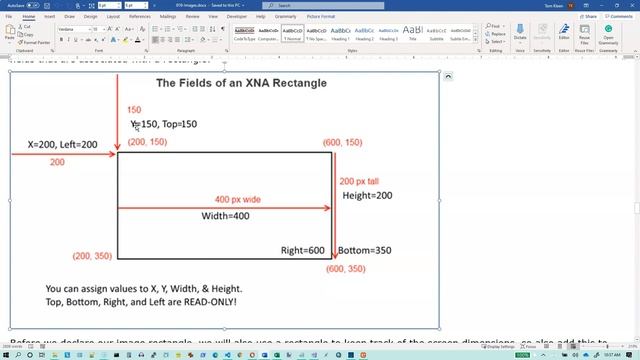This screenshot has width=640, height=360.
Task: Click the Replace command
Action: pos(496,34)
